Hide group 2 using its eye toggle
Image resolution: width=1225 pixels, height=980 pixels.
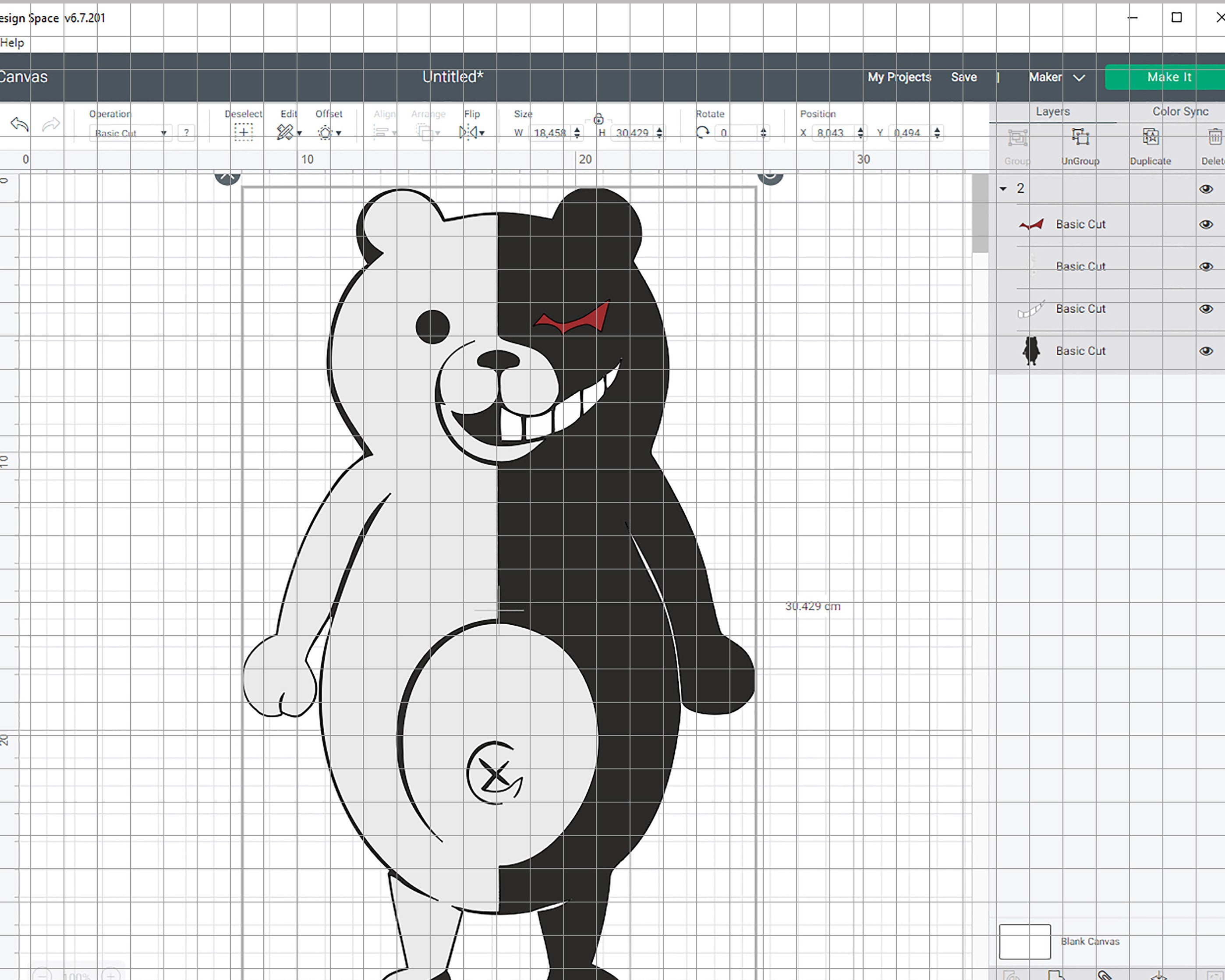pos(1205,188)
